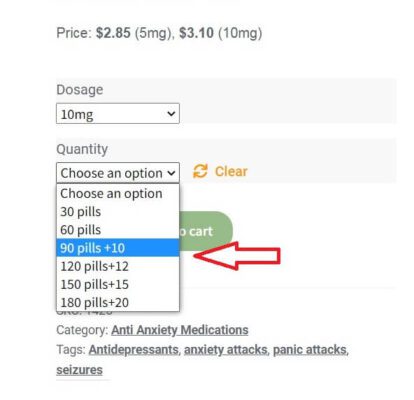Click the chevron arrow in the Quantity box
Viewport: 414px width, 400px height.
pyautogui.click(x=171, y=173)
